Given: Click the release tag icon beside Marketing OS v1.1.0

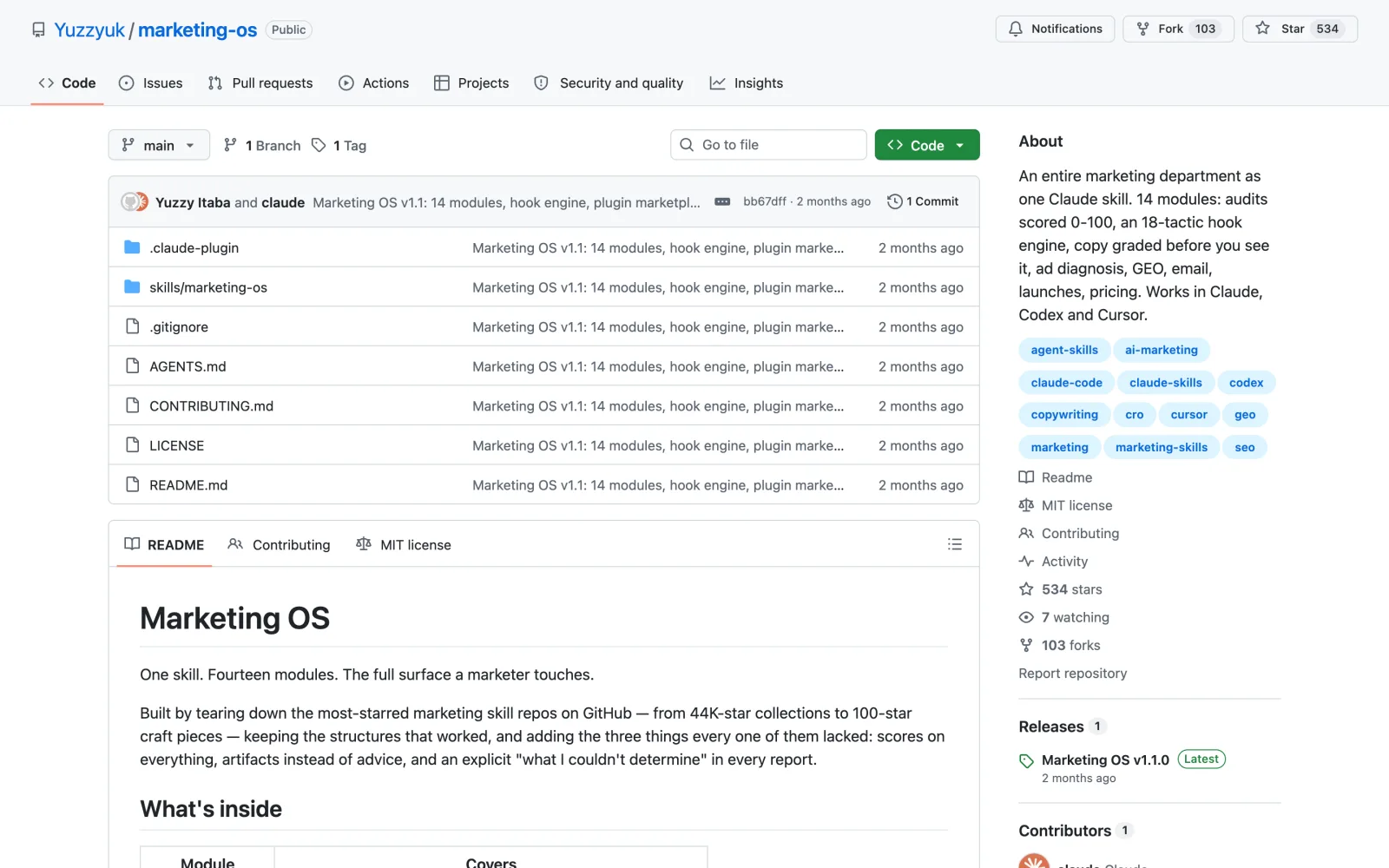Looking at the screenshot, I should (1026, 761).
